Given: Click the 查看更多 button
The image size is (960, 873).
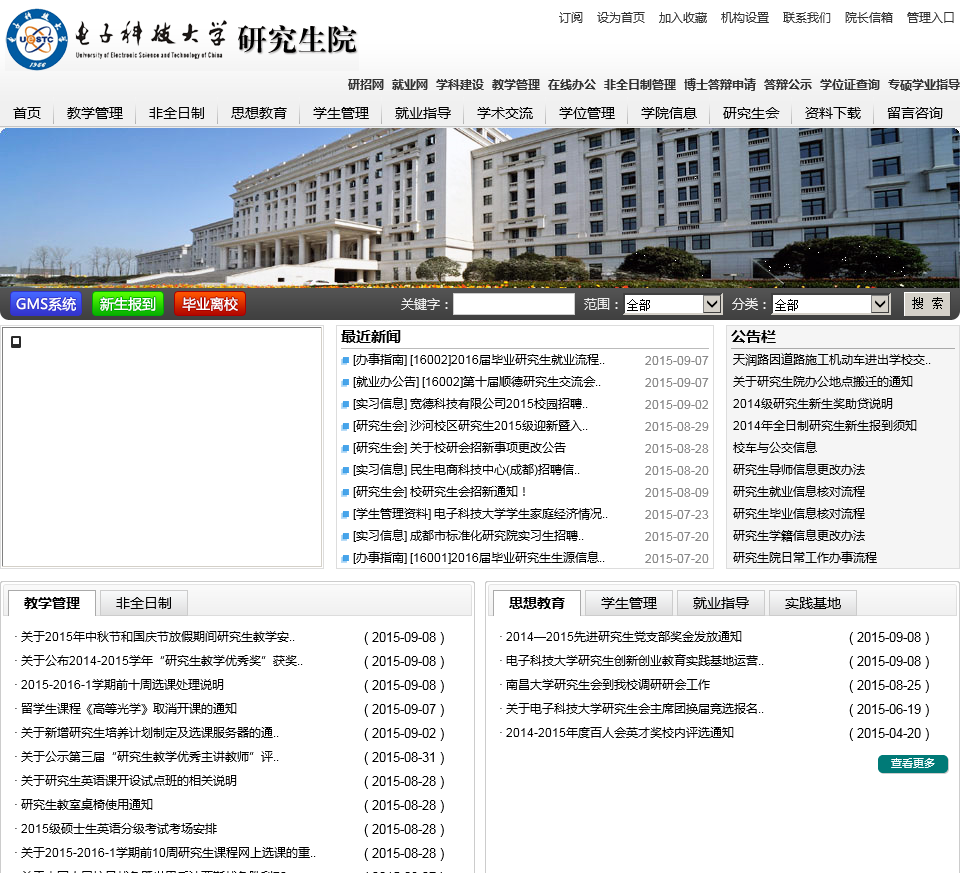Looking at the screenshot, I should 913,763.
